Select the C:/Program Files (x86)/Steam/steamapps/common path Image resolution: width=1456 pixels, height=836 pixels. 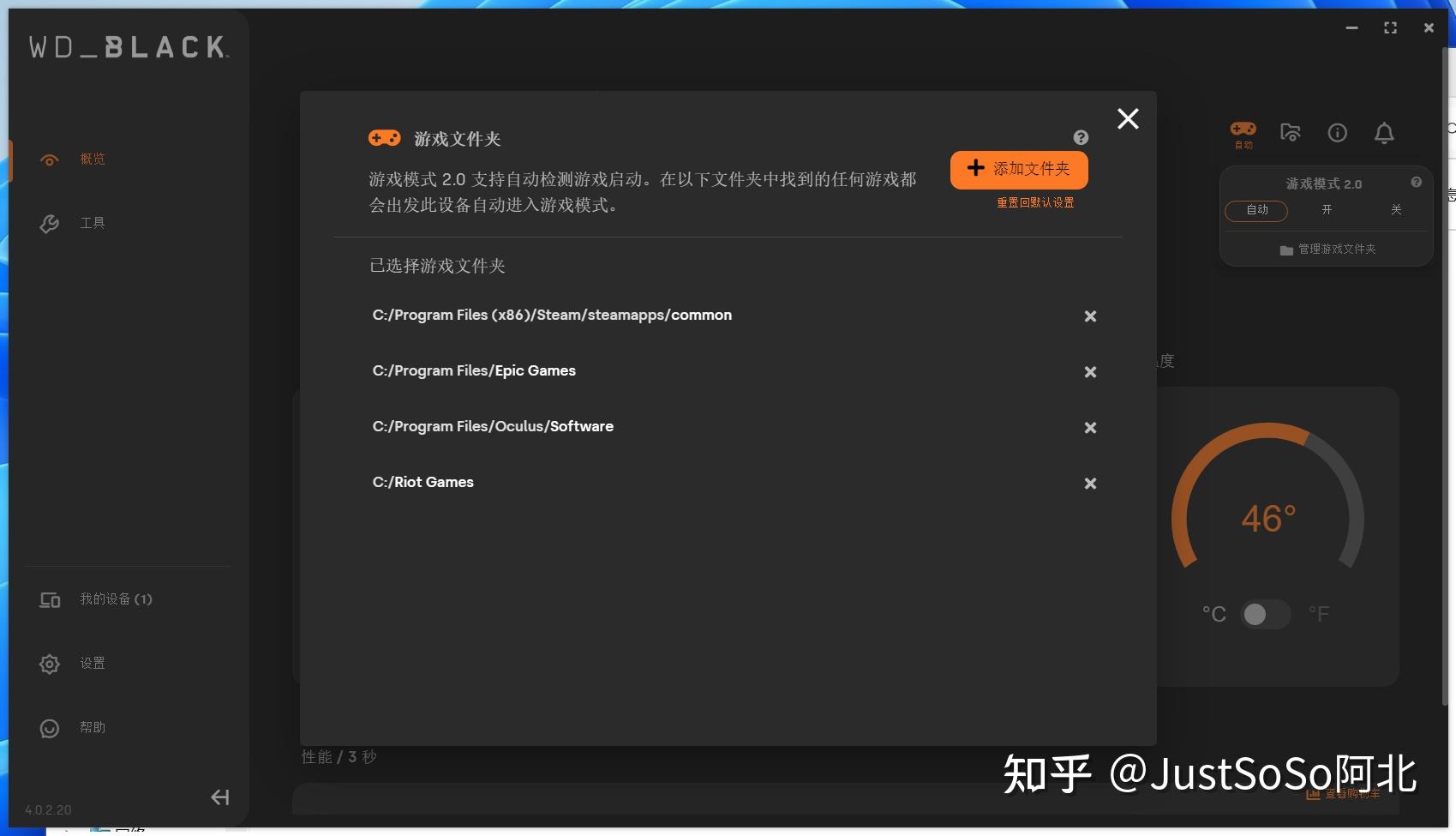coord(552,316)
